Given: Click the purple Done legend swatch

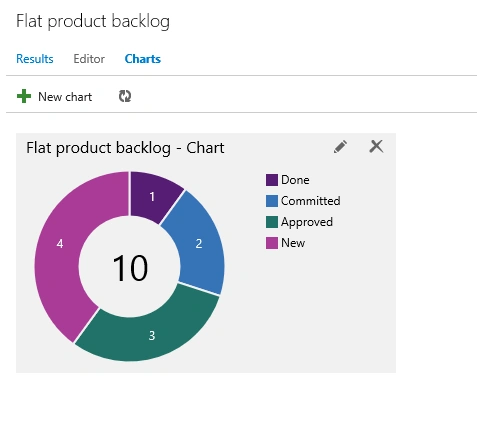Looking at the screenshot, I should (x=272, y=180).
